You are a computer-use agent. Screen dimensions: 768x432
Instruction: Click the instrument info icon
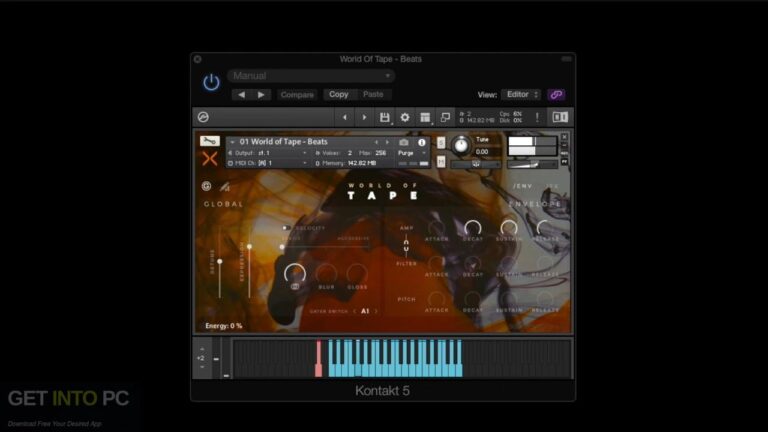point(422,143)
